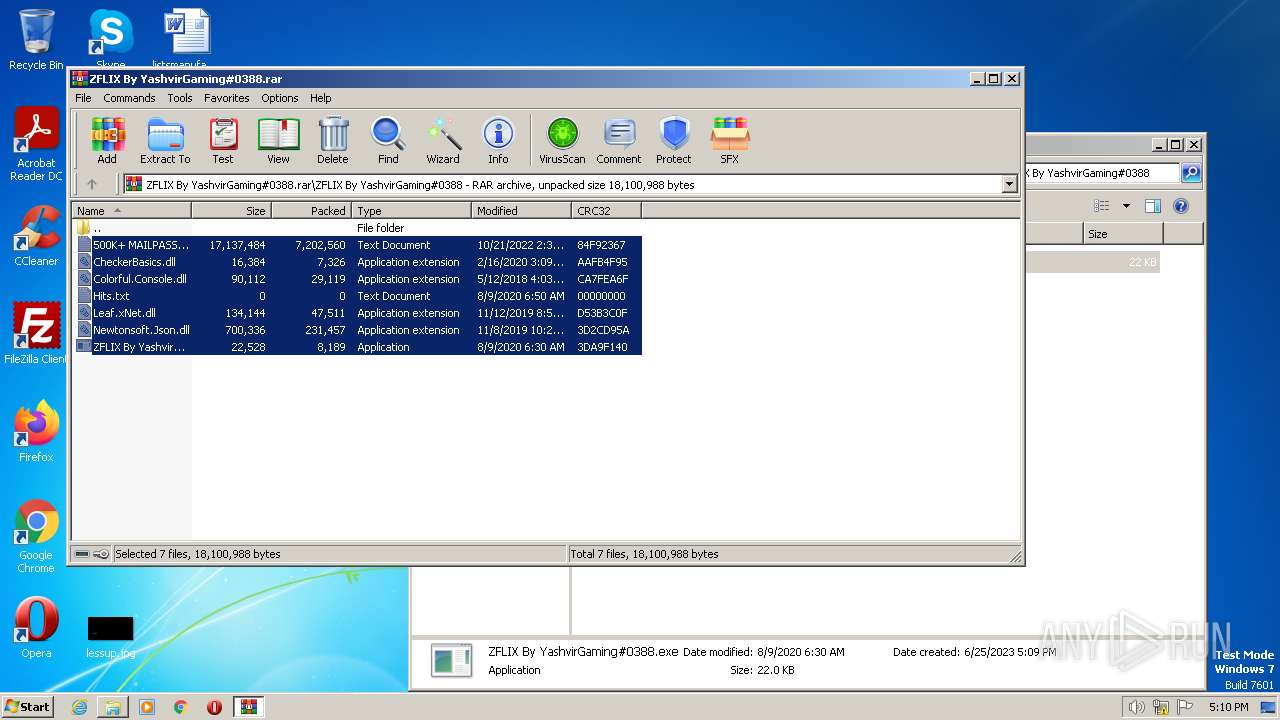Image resolution: width=1280 pixels, height=720 pixels.
Task: Click the drive icon in WinRAR status bar
Action: [x=82, y=554]
